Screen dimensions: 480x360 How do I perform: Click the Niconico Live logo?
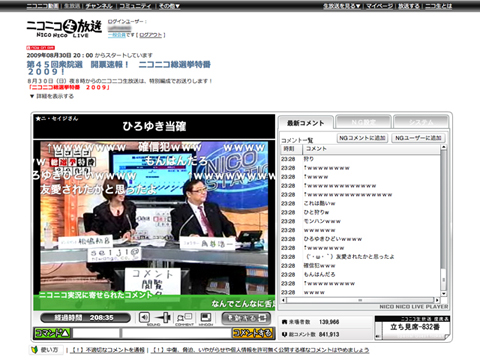point(64,28)
